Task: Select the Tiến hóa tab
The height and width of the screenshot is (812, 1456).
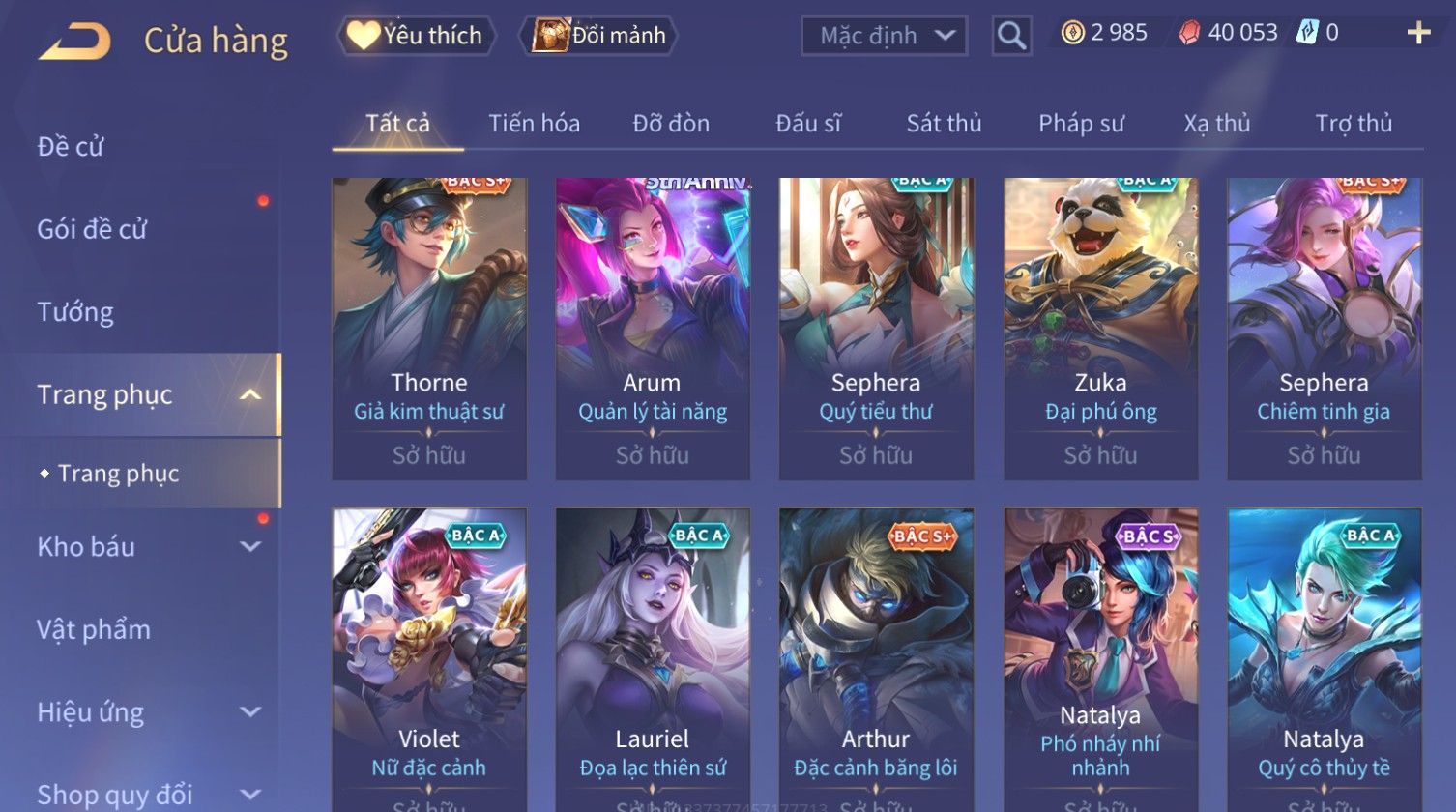Action: click(x=534, y=124)
